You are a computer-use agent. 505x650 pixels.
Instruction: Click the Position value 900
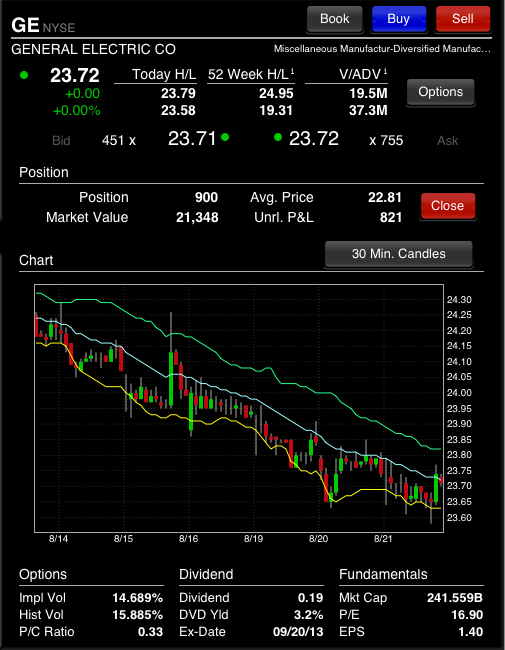click(206, 197)
